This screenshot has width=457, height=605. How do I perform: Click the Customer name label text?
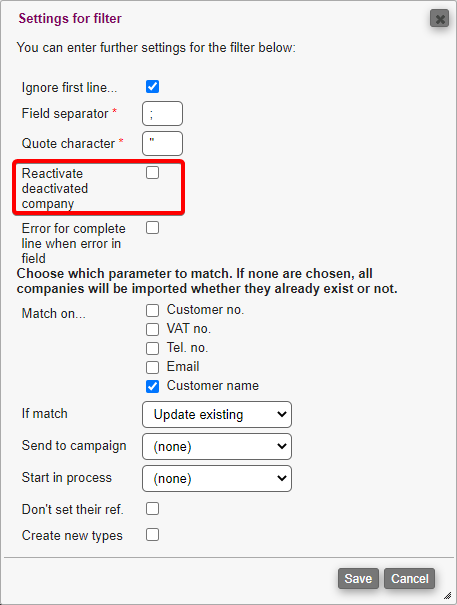pyautogui.click(x=213, y=385)
